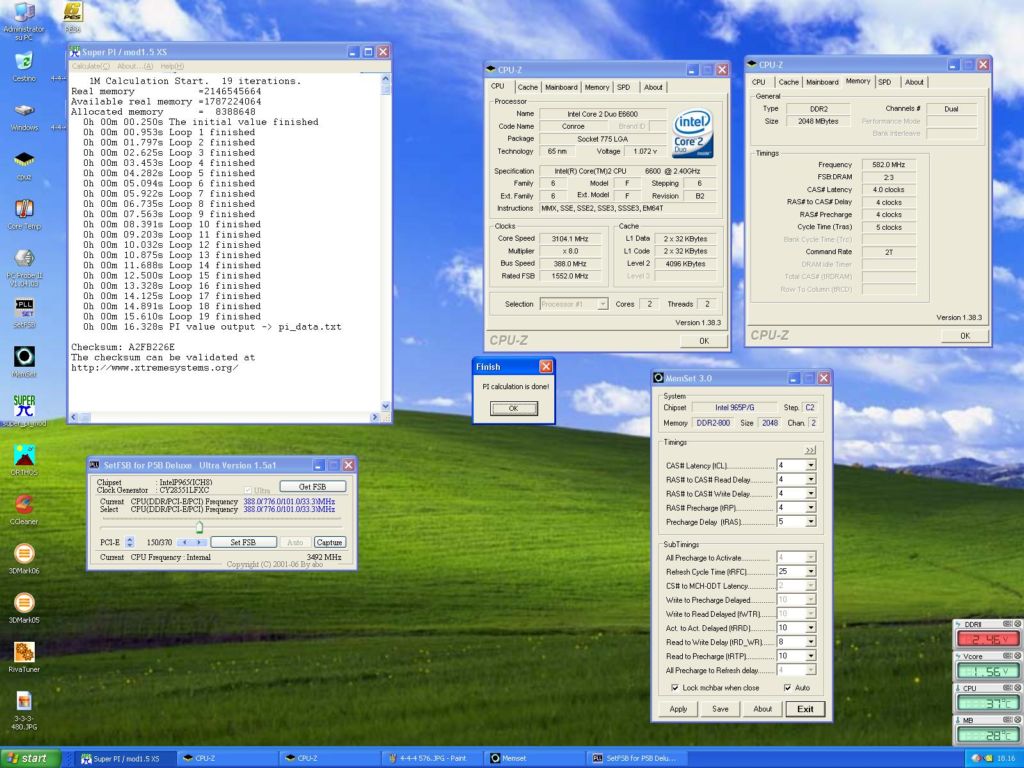Launch 3DMark06 desktop shortcut
Viewport: 1024px width, 768px height.
[24, 559]
